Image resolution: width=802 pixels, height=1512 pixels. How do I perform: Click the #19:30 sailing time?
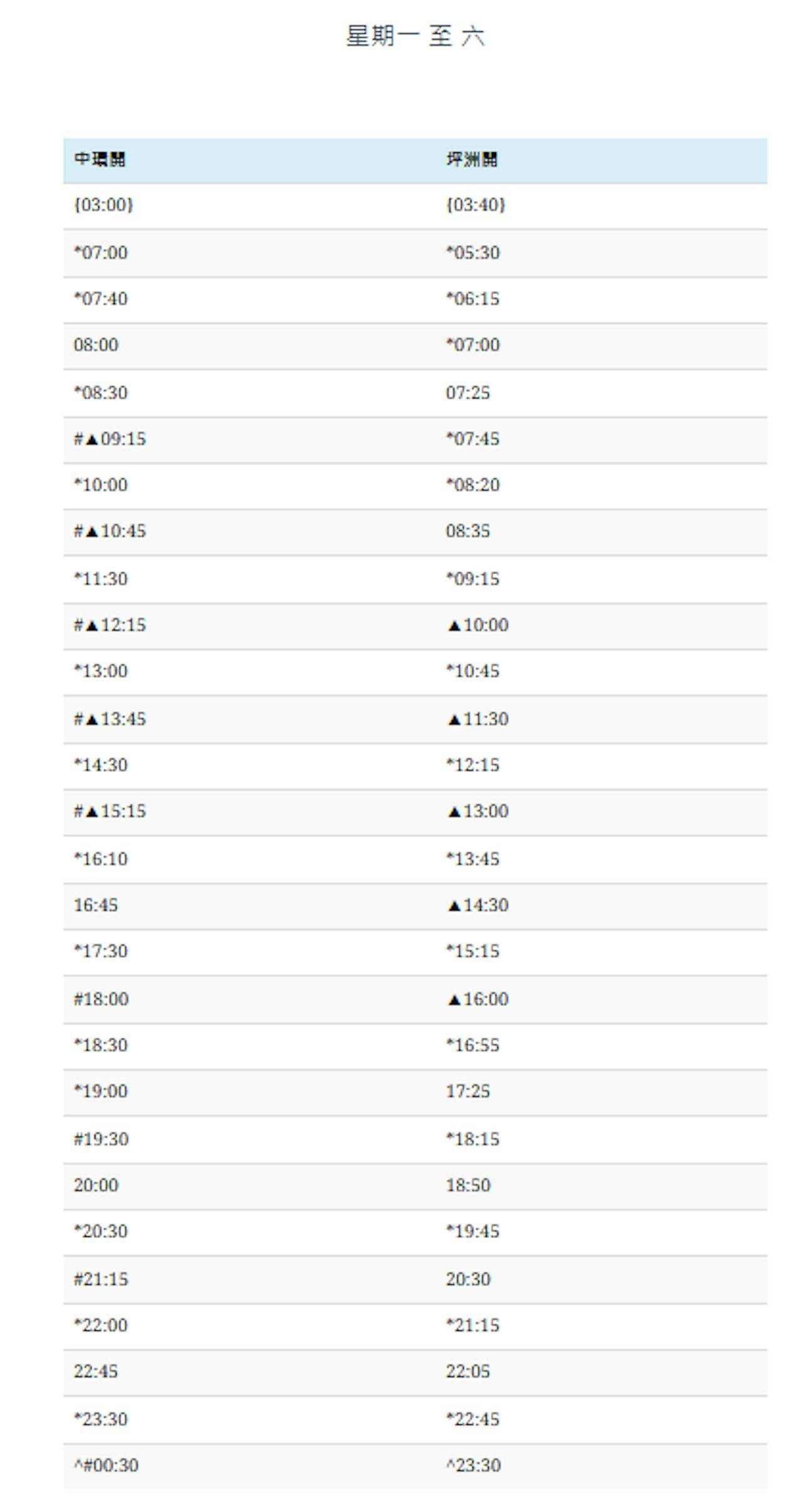point(101,1139)
